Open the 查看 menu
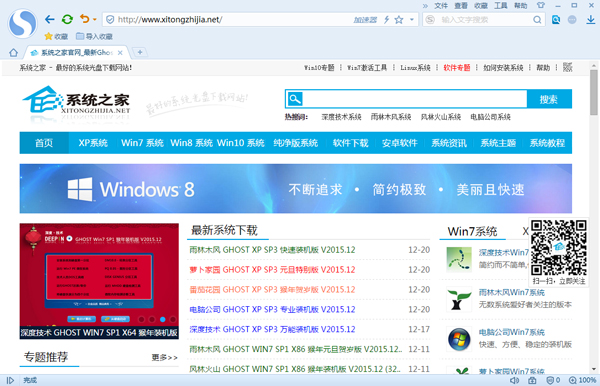Screen dimensions: 600x386 (461, 5)
